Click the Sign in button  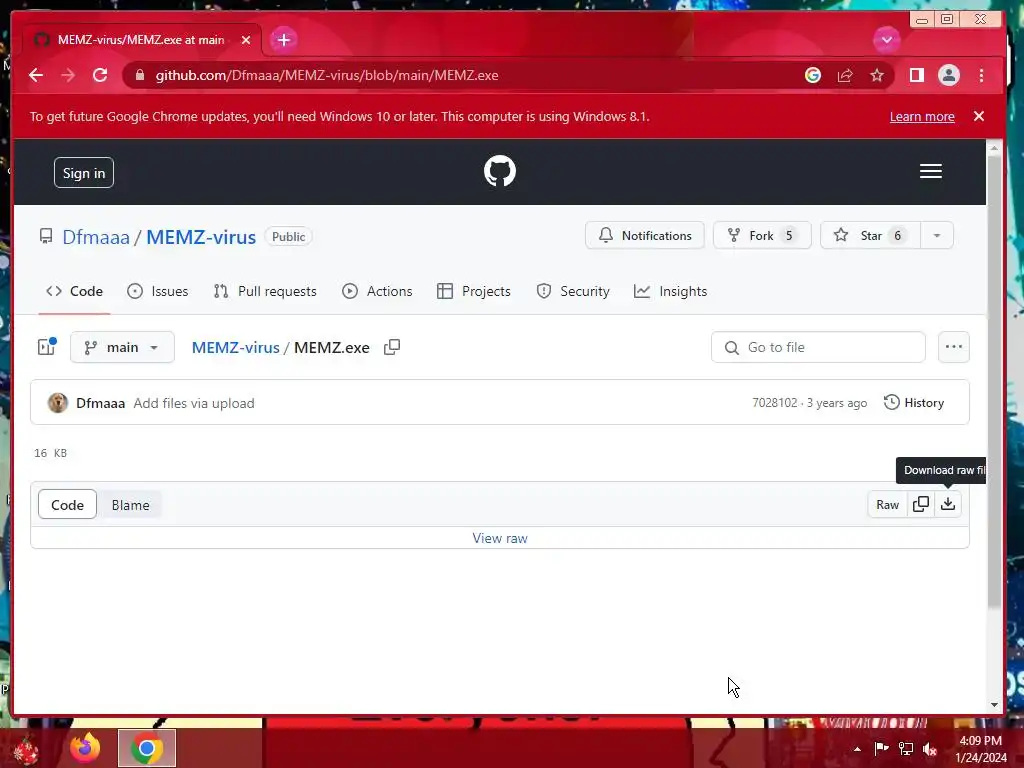point(84,172)
